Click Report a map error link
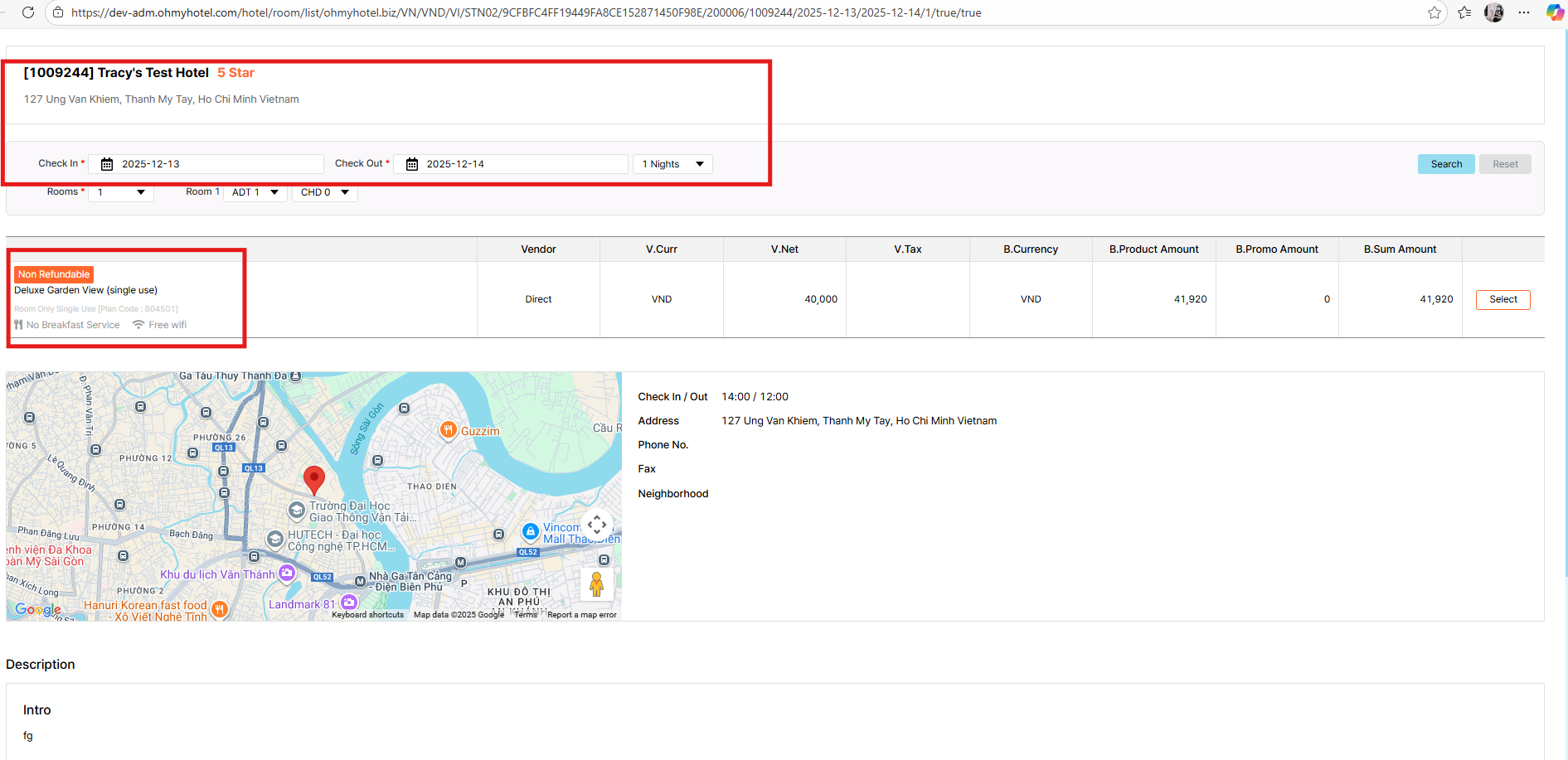 (x=581, y=615)
